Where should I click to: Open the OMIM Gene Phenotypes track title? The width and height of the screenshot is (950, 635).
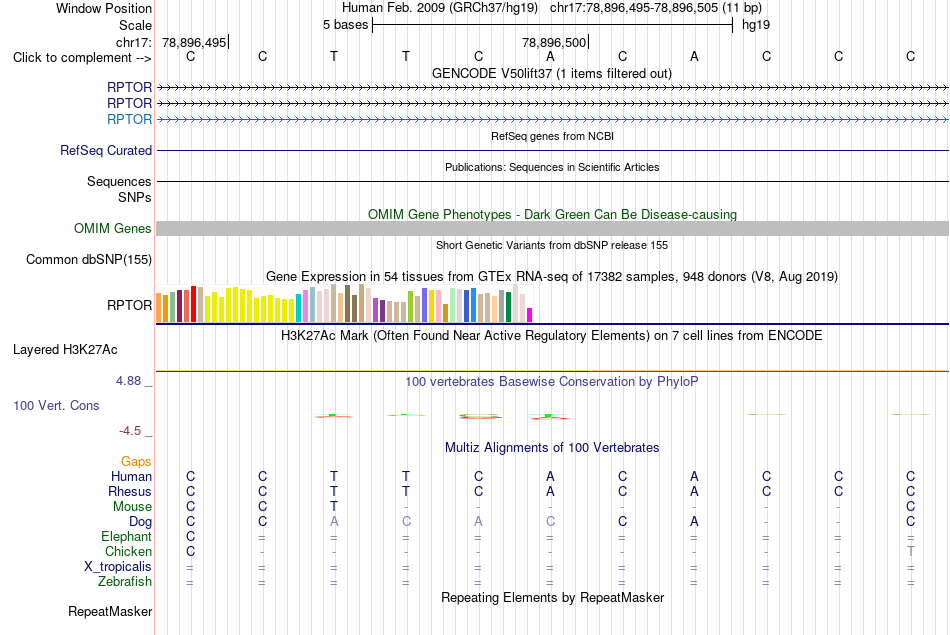click(x=552, y=214)
